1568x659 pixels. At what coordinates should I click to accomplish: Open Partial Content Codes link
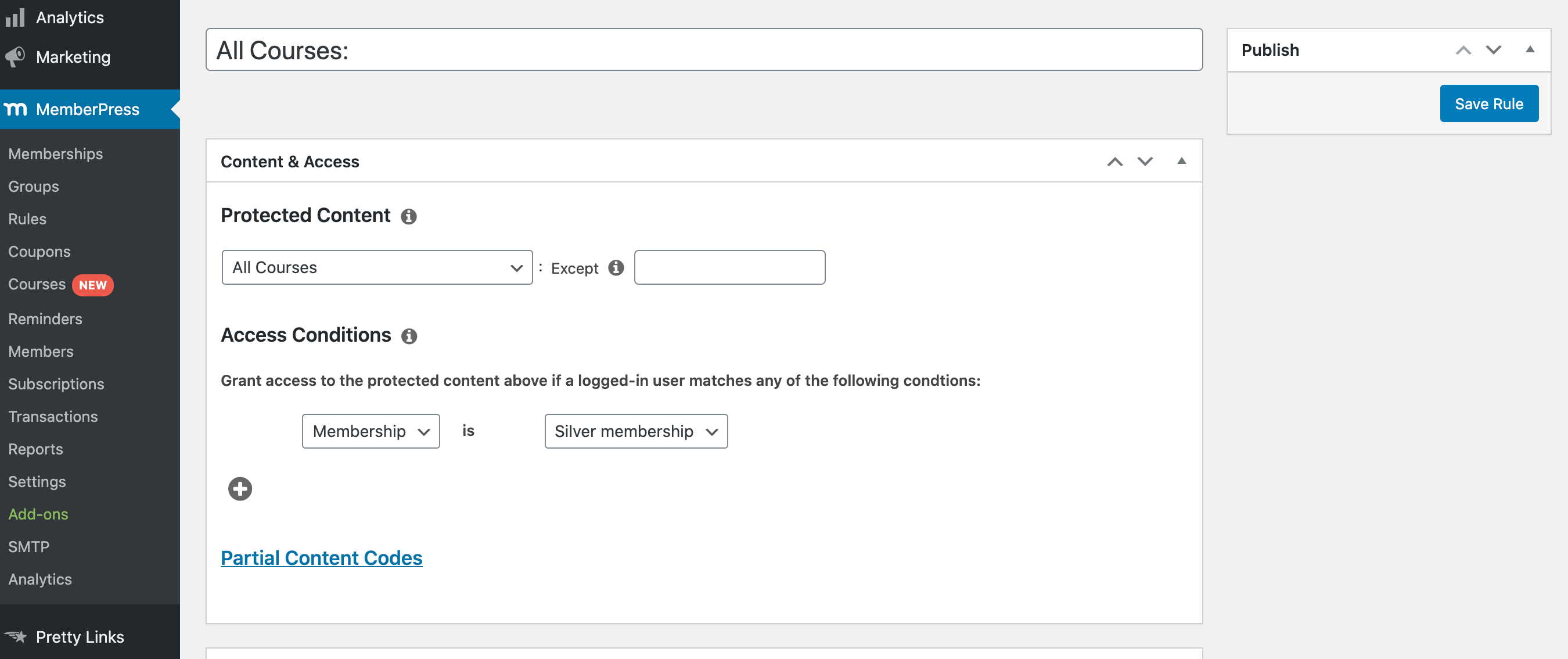(321, 557)
